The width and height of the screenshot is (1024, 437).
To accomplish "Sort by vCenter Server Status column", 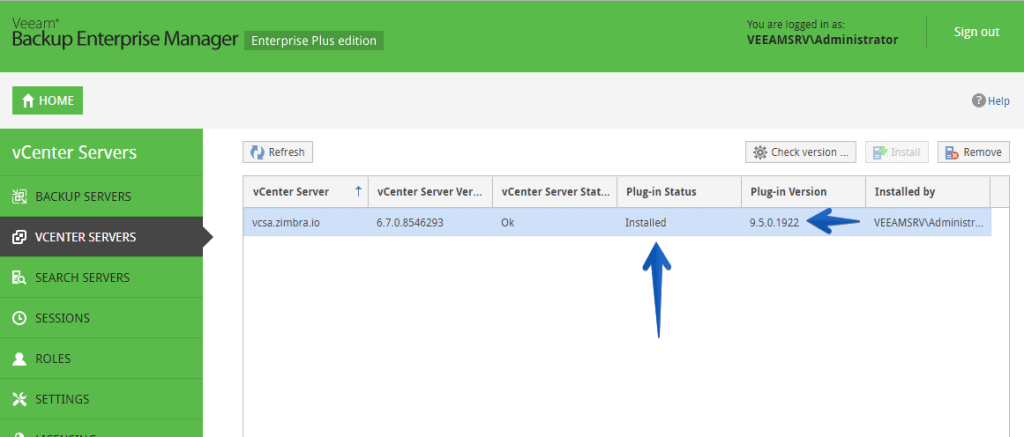I will 555,192.
